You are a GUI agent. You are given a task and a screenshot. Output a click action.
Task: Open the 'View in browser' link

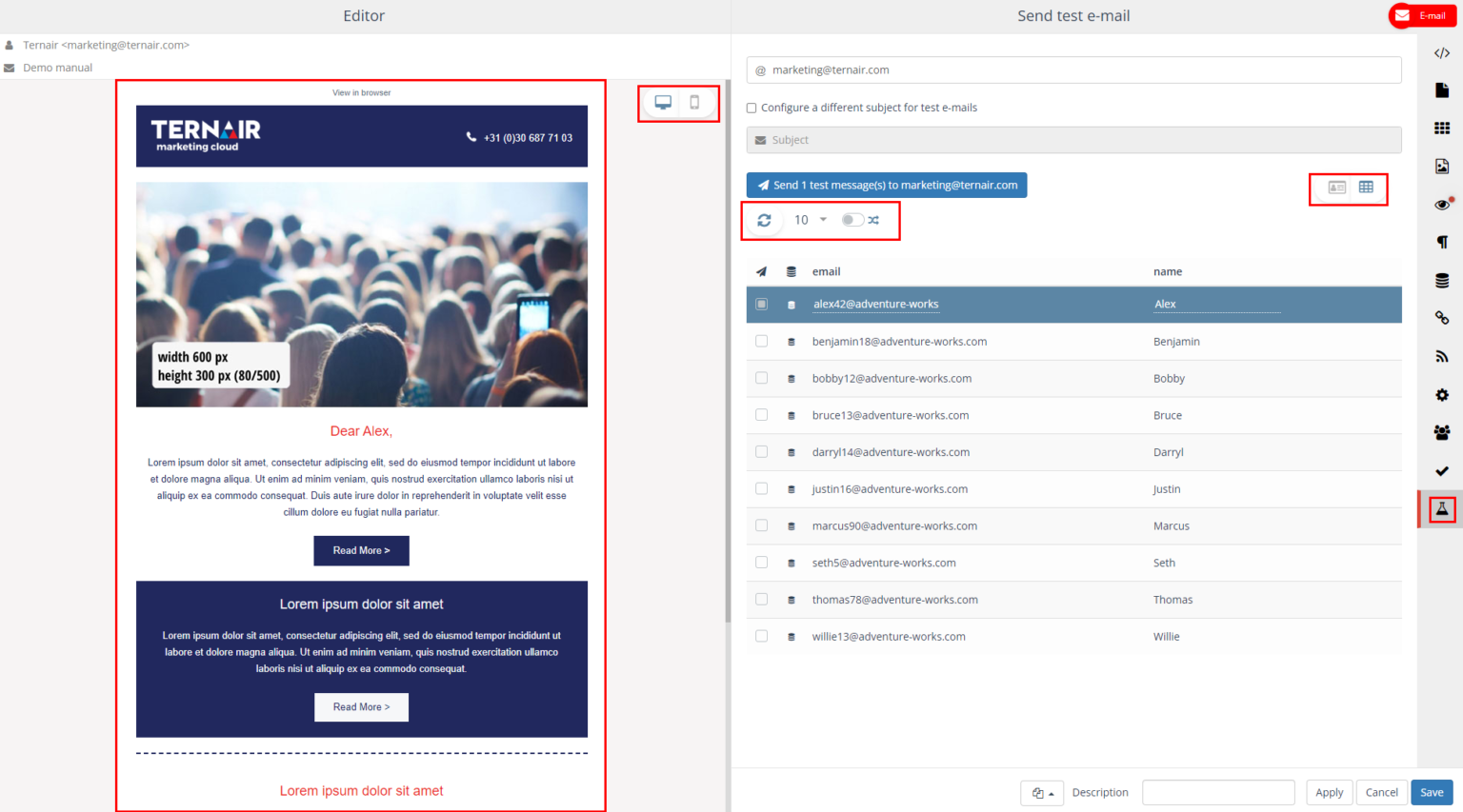pos(362,93)
